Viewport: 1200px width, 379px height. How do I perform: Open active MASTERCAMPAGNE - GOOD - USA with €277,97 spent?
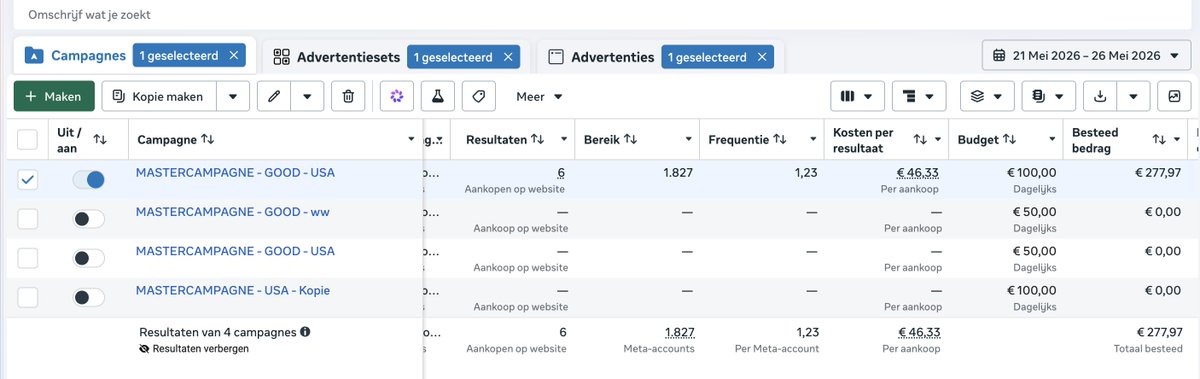tap(235, 172)
